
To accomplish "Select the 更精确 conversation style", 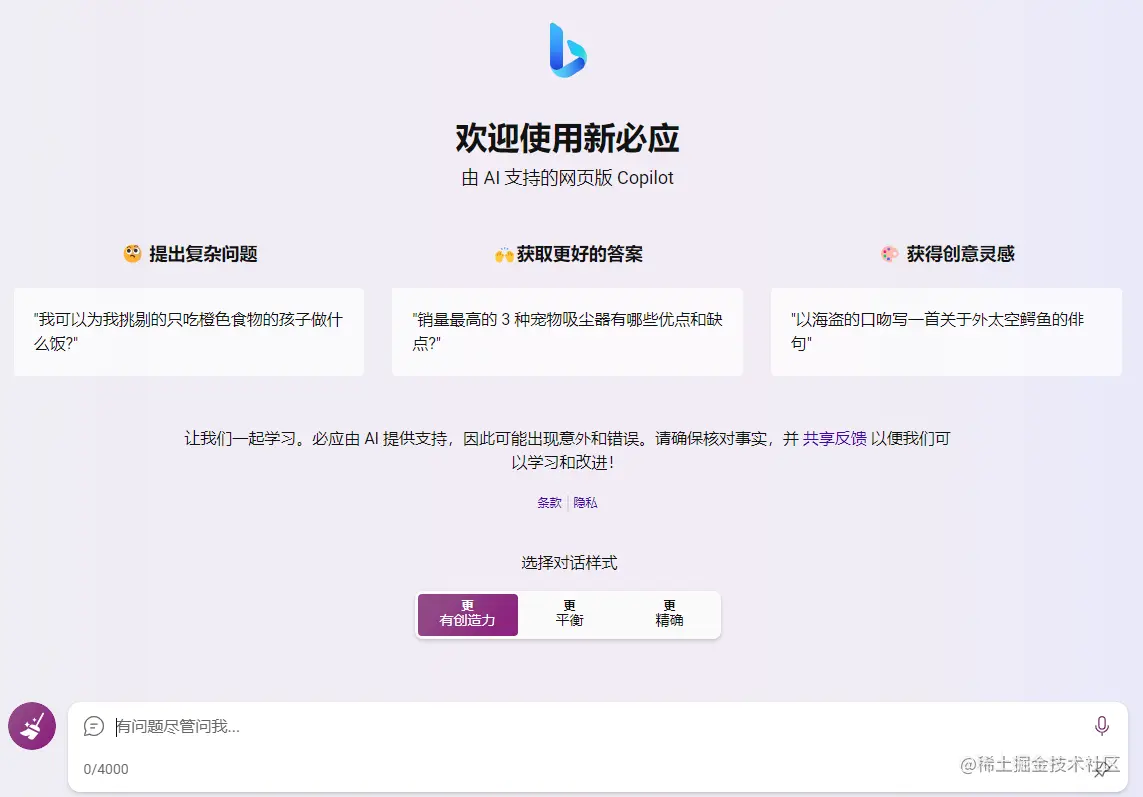I will tap(669, 614).
